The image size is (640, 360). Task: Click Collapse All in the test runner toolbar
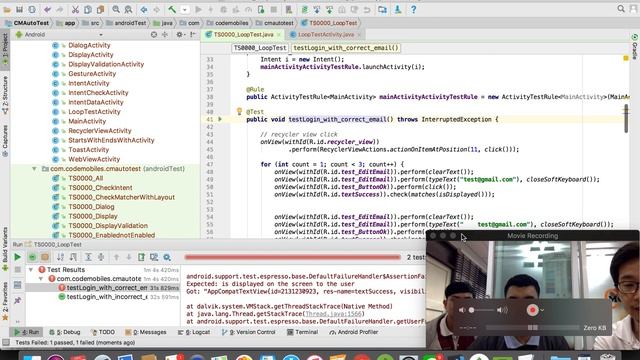pos(101,257)
